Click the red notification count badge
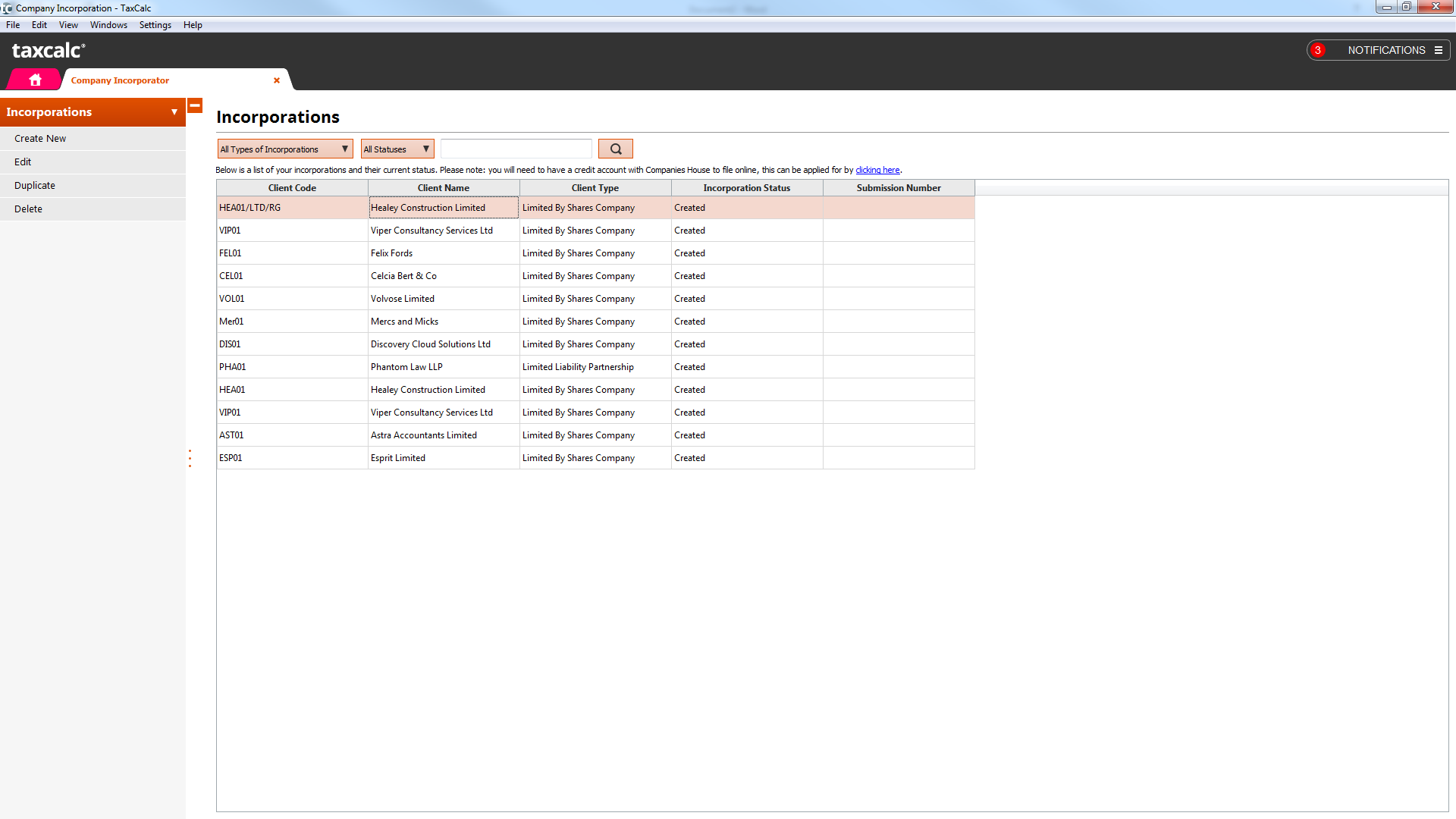 click(1318, 50)
